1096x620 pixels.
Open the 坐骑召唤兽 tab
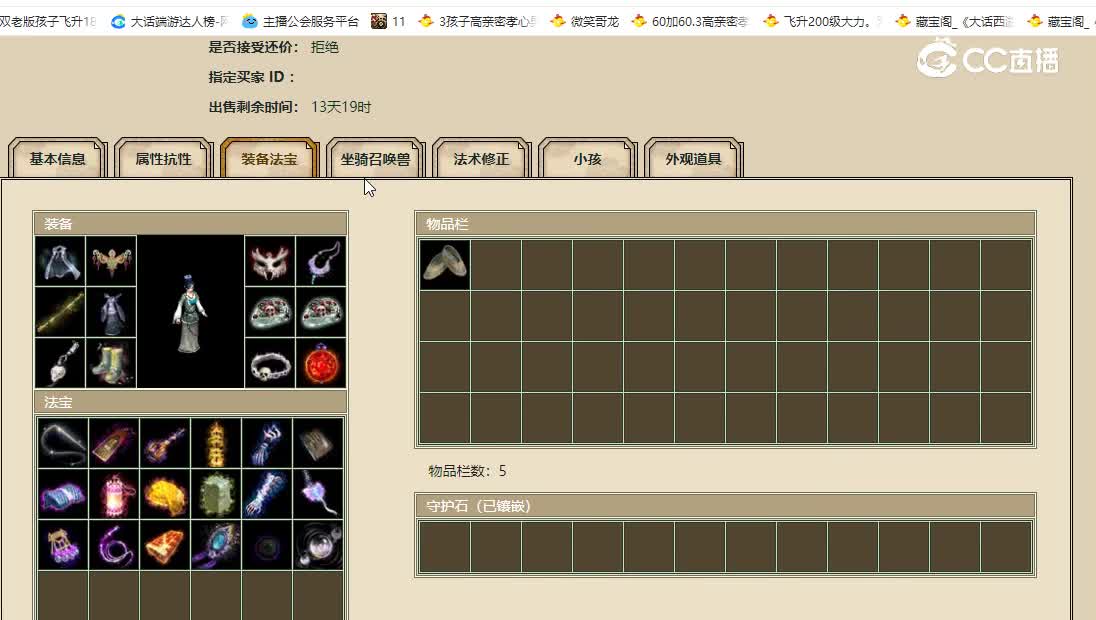pyautogui.click(x=375, y=159)
